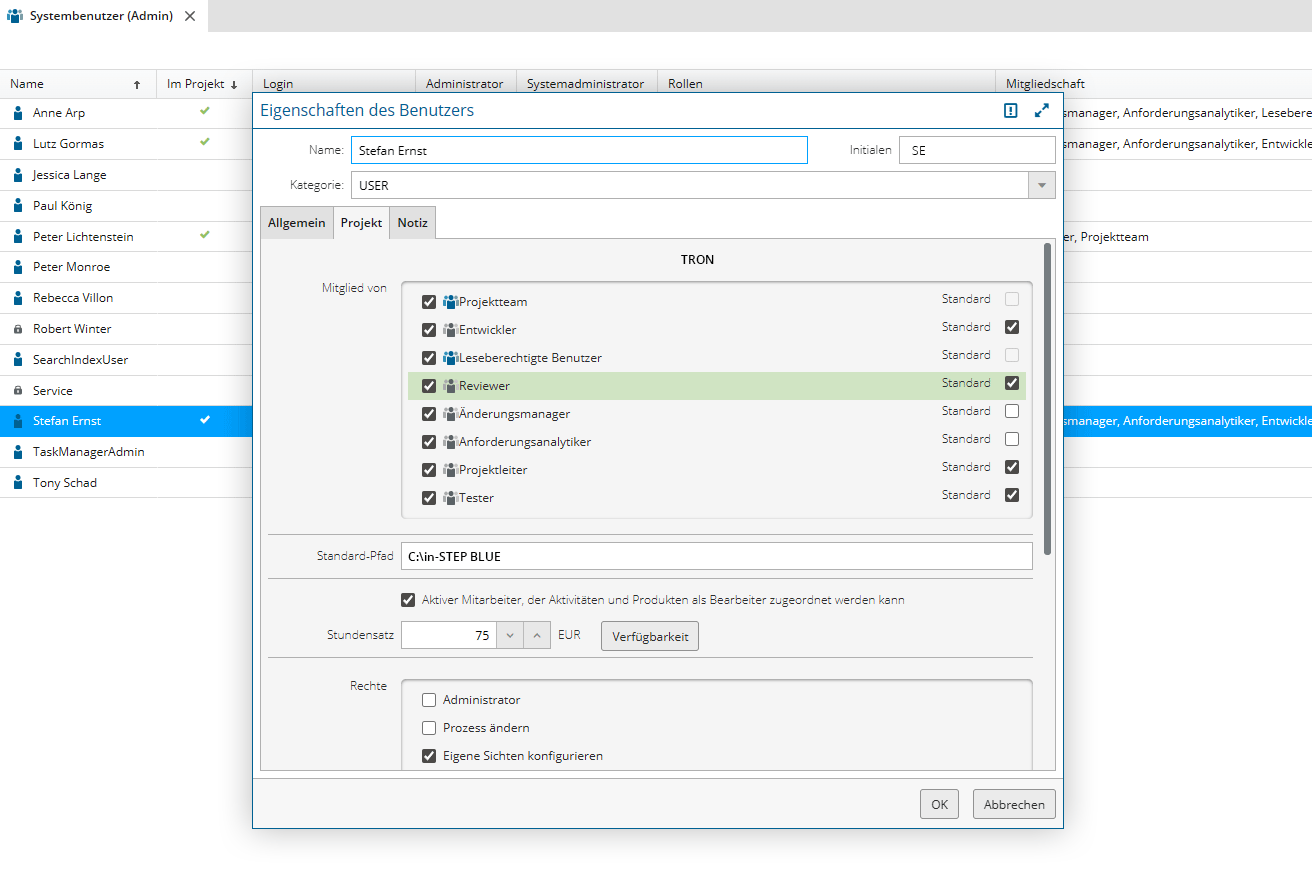Click the user icon next to Anne Arp
Viewport: 1312px width, 875px height.
click(18, 113)
